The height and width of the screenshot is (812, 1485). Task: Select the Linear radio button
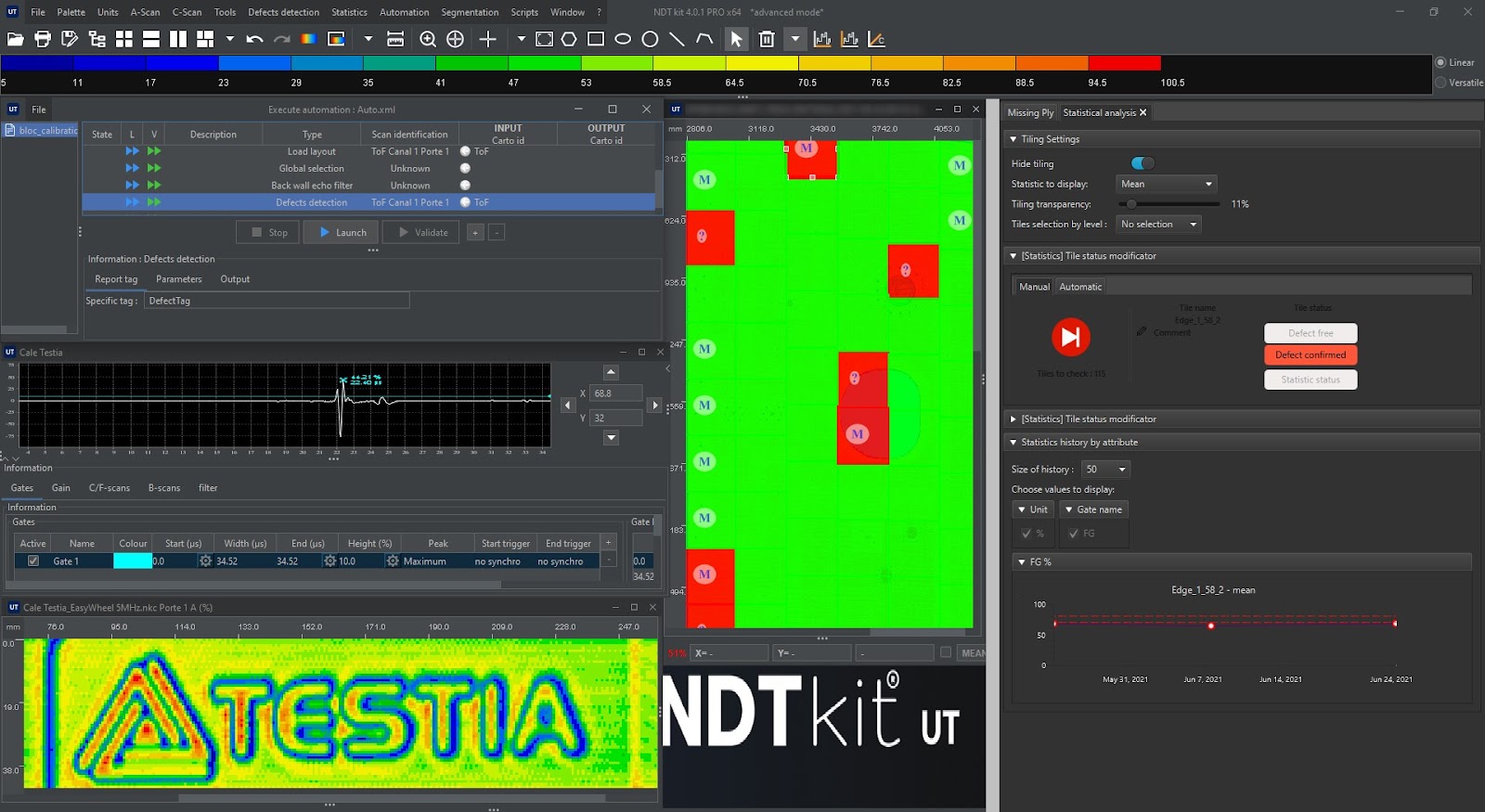(1441, 62)
